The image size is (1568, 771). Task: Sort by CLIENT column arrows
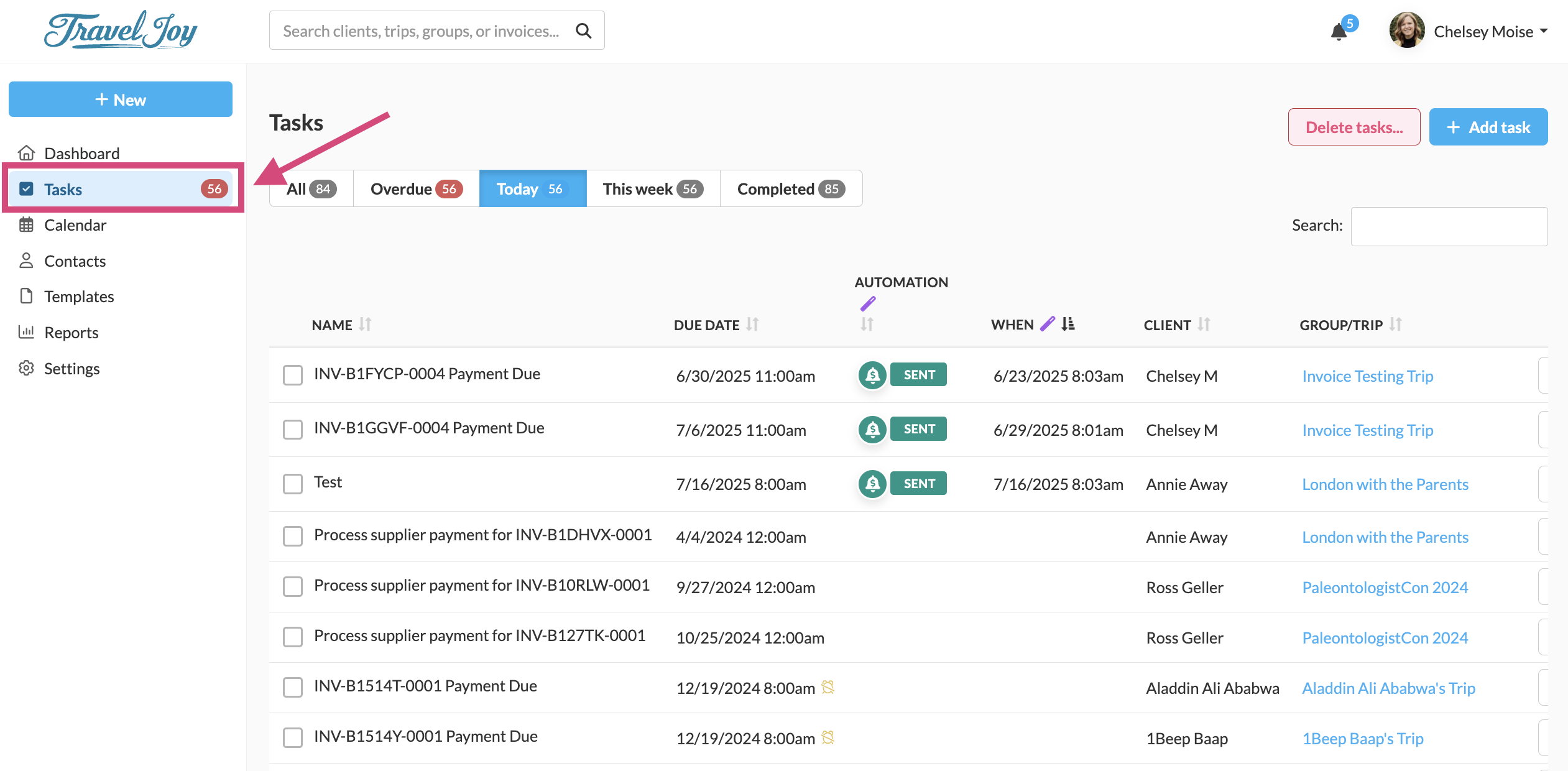[1204, 325]
